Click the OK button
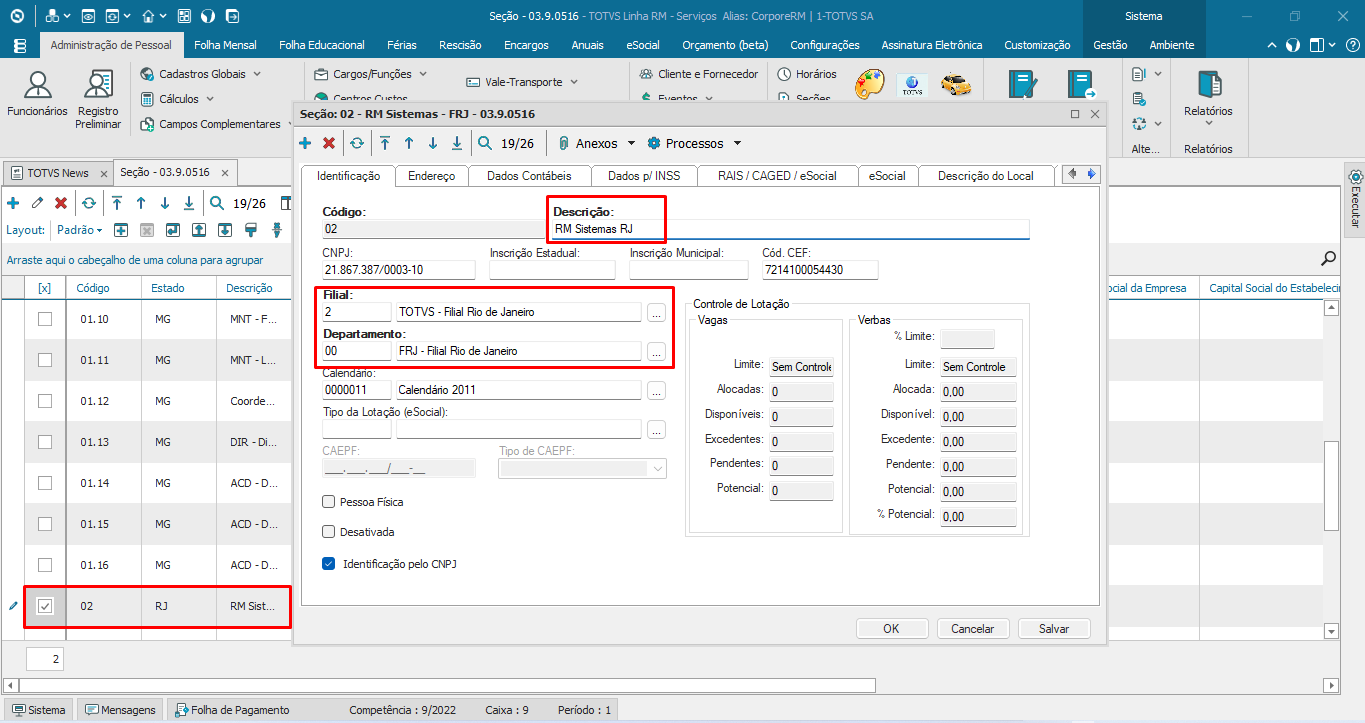 (x=891, y=629)
